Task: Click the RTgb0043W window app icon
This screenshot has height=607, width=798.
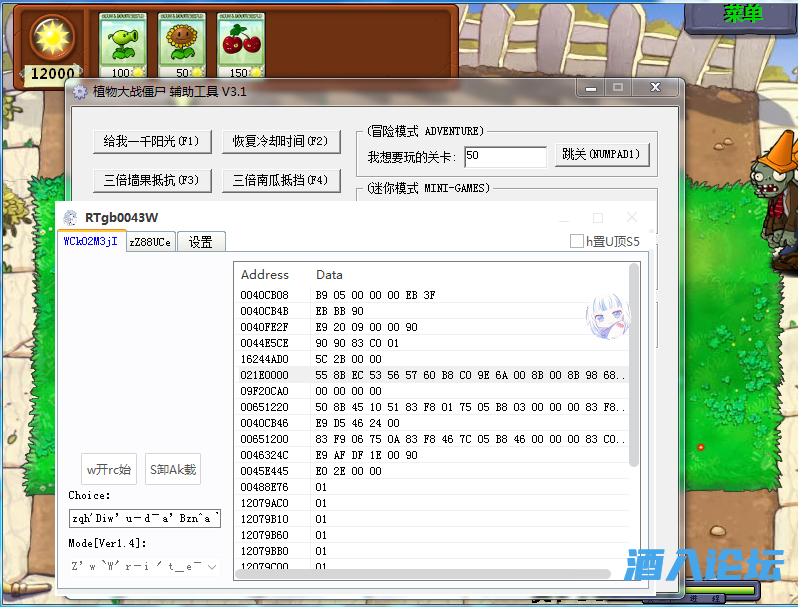Action: click(x=70, y=218)
